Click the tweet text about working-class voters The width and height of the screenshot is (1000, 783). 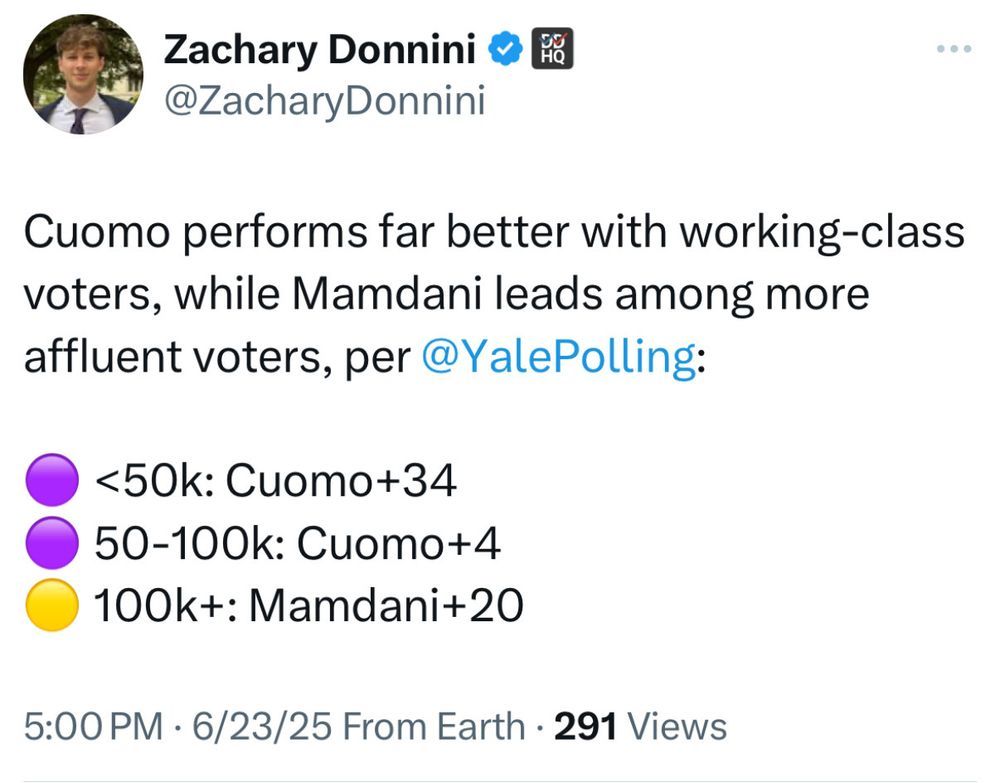pos(494,294)
